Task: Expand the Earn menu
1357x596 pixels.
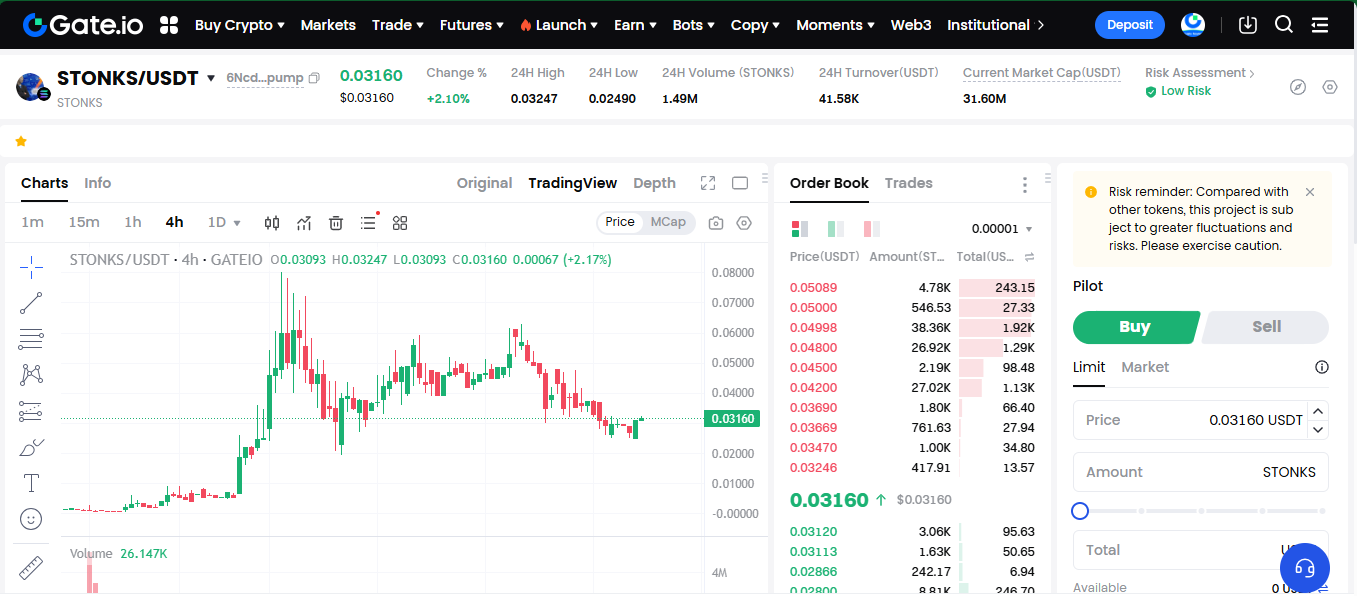Action: coord(636,25)
